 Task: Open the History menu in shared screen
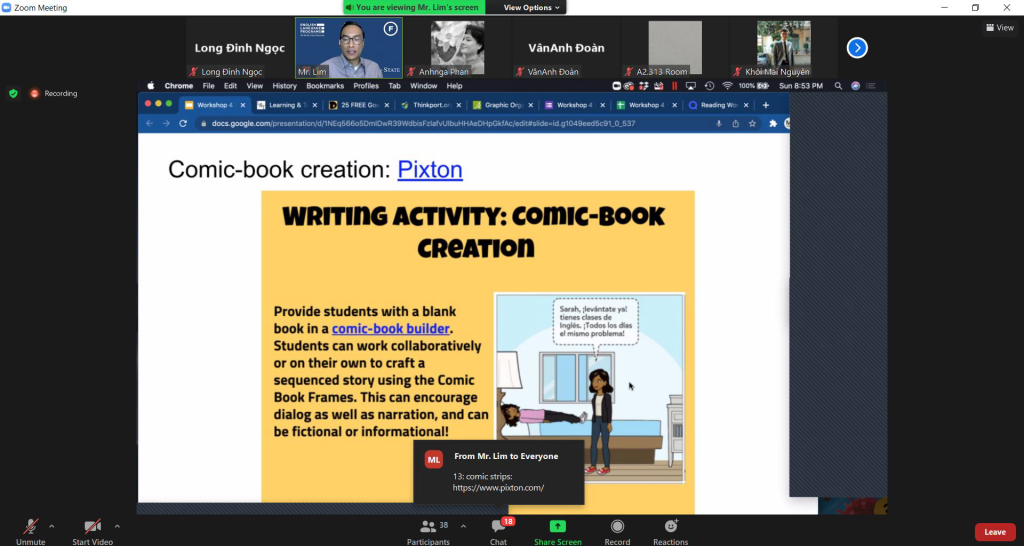pos(284,86)
